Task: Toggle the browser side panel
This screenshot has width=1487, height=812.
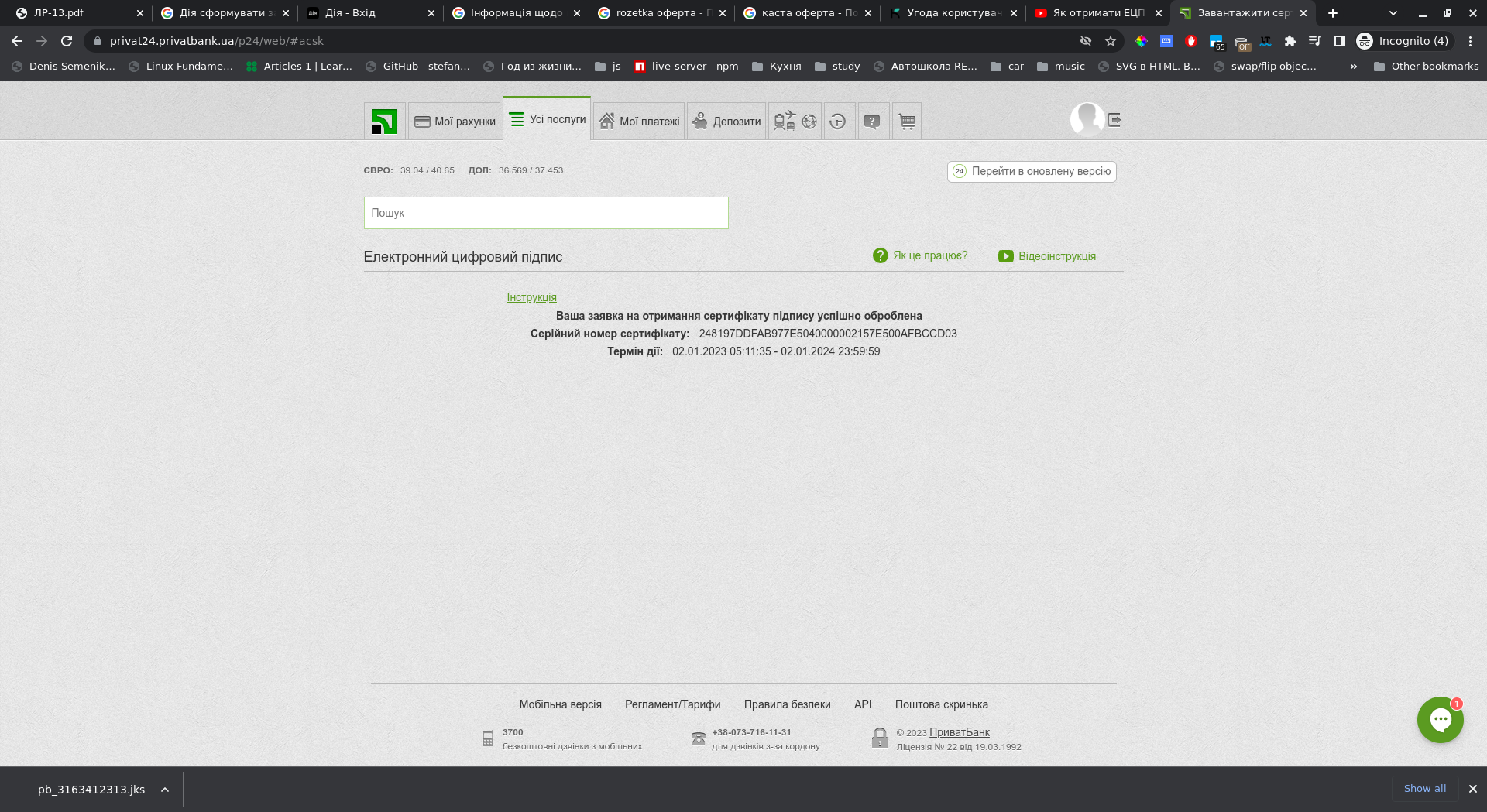Action: click(x=1339, y=41)
